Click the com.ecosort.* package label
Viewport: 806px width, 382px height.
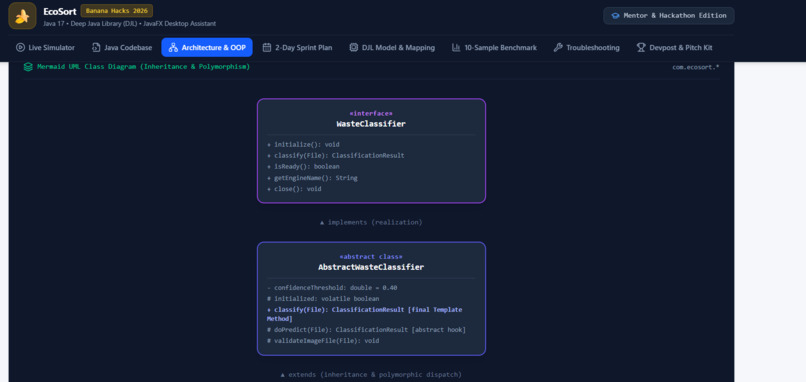click(695, 67)
